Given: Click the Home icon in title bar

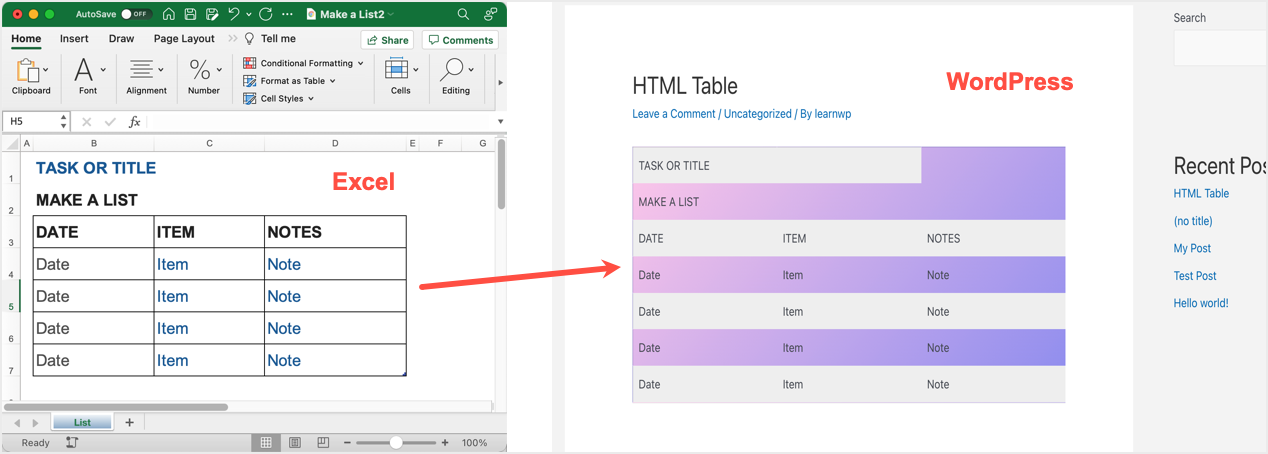Looking at the screenshot, I should [168, 15].
